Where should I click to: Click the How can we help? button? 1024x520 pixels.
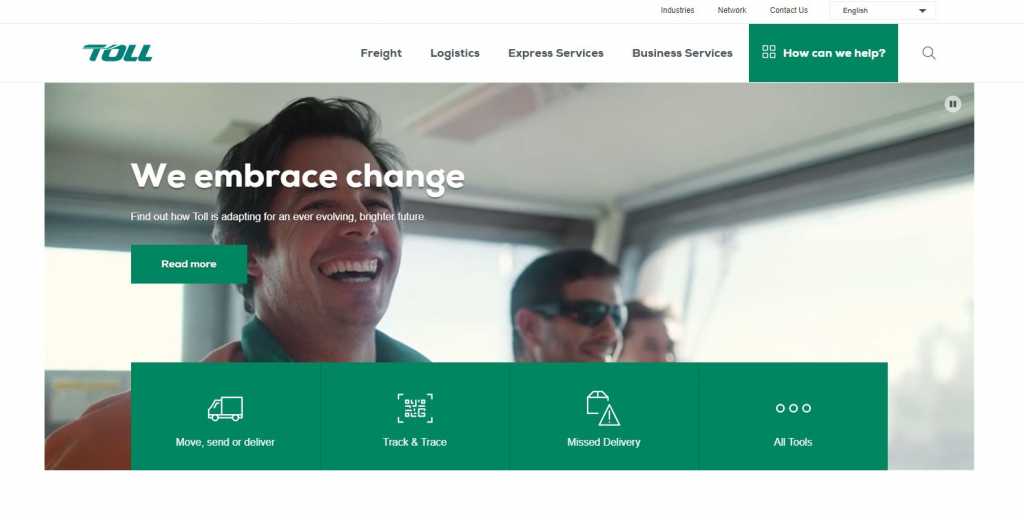[x=823, y=53]
